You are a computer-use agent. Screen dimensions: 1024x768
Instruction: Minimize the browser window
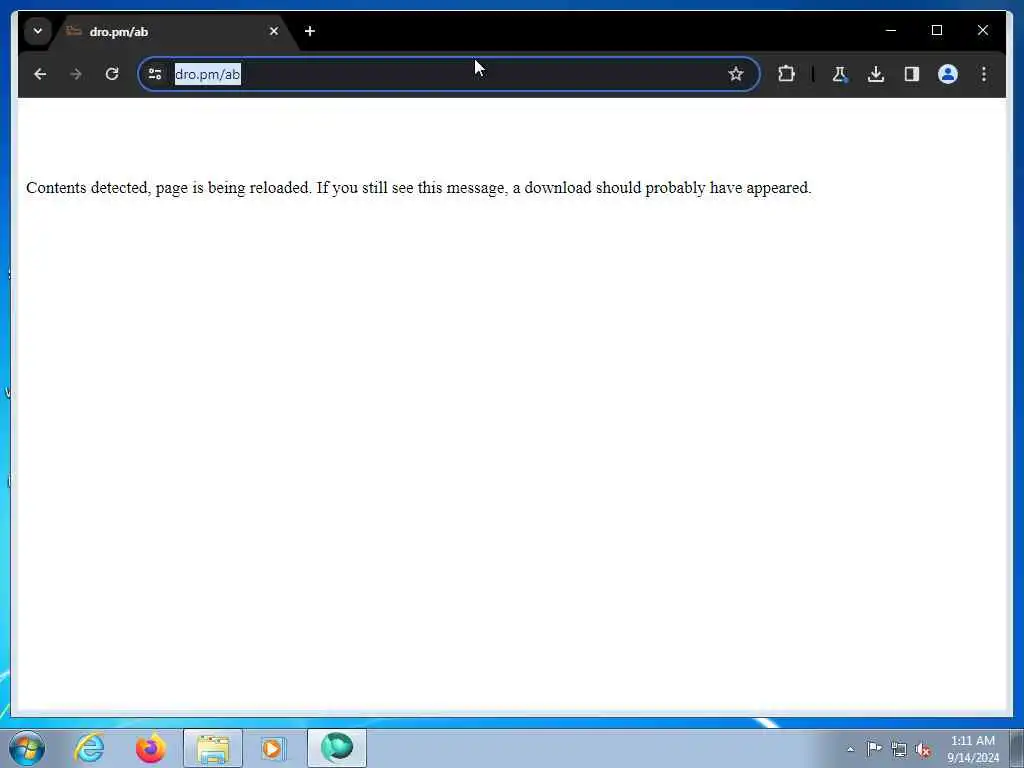point(891,31)
